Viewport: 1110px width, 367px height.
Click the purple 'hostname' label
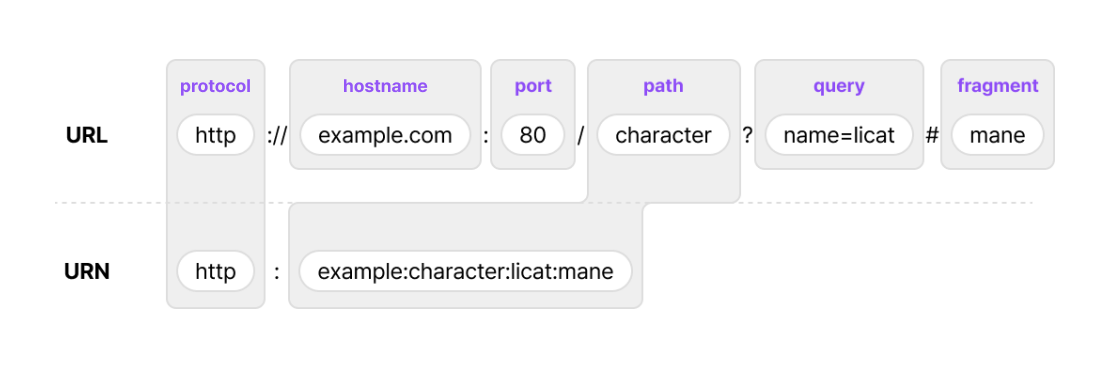[385, 86]
